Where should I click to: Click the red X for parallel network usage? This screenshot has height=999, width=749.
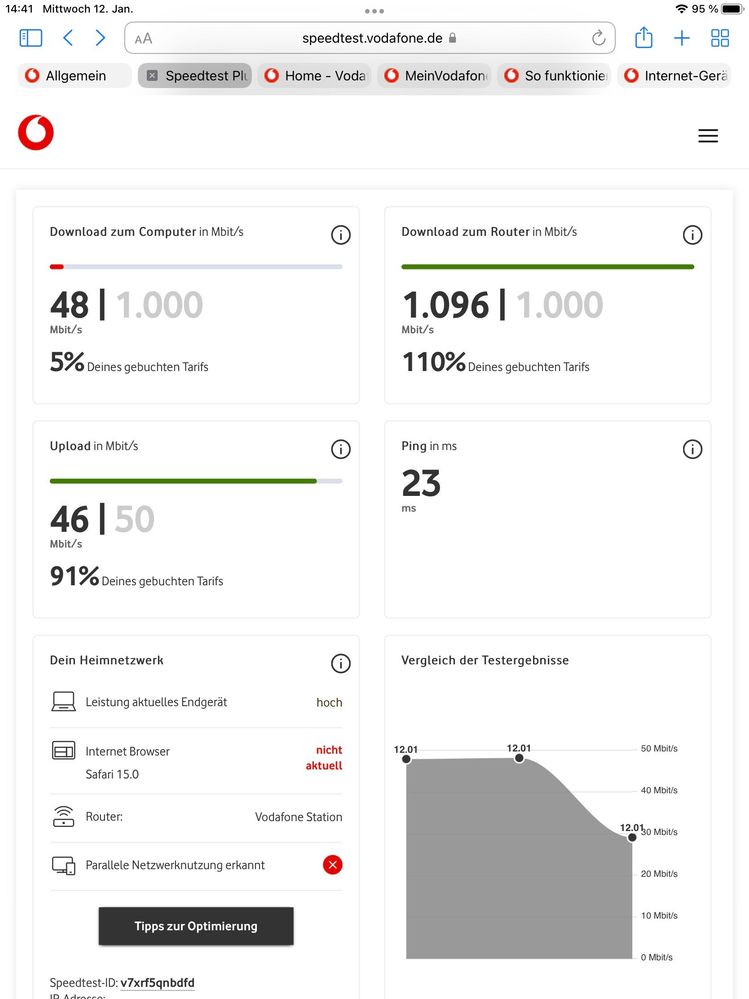[x=332, y=865]
